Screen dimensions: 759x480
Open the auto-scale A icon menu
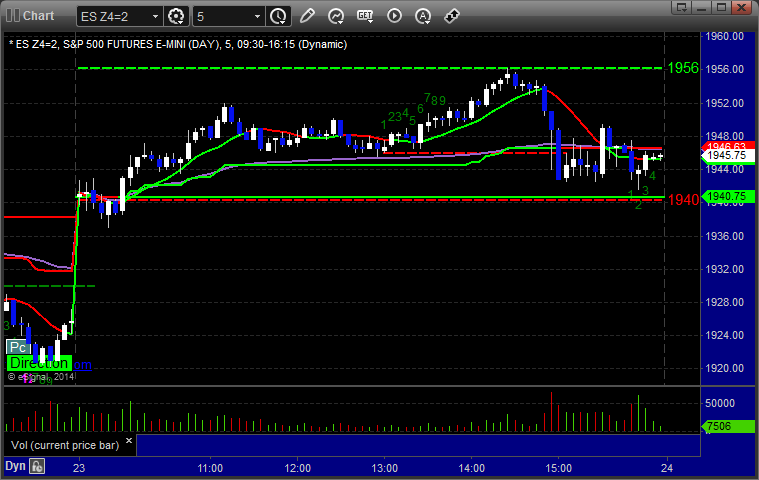point(423,16)
